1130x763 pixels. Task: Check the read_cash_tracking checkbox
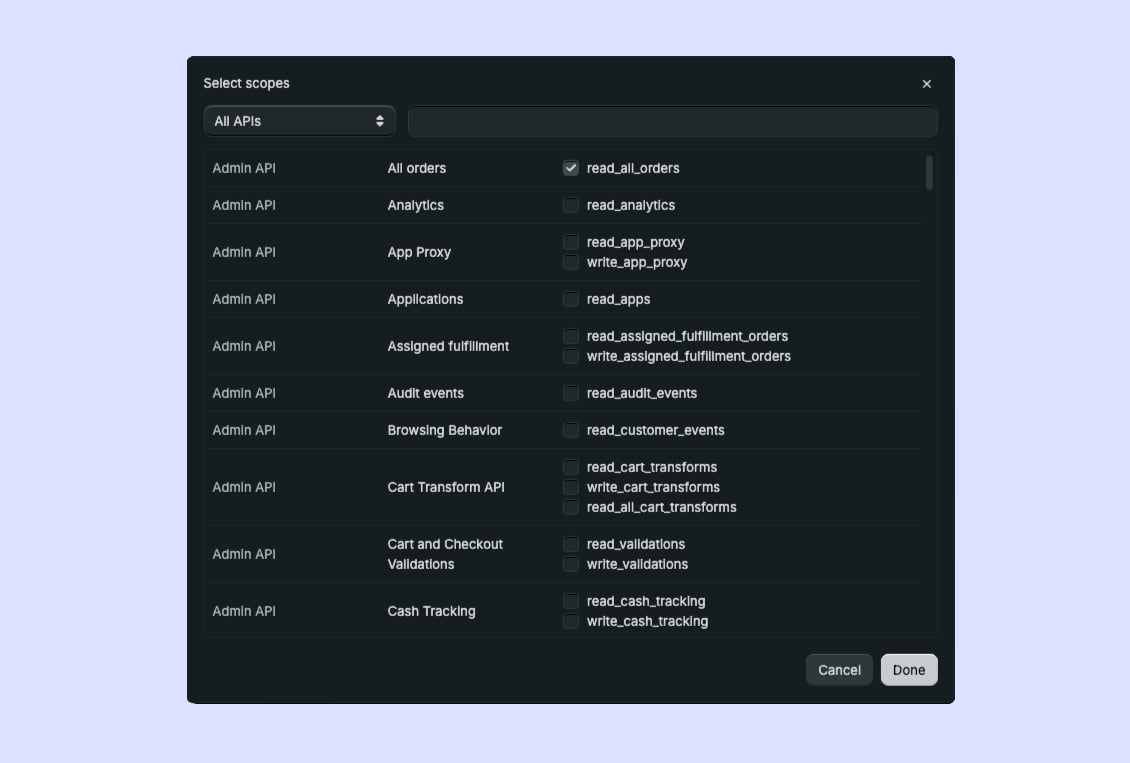[x=571, y=602]
